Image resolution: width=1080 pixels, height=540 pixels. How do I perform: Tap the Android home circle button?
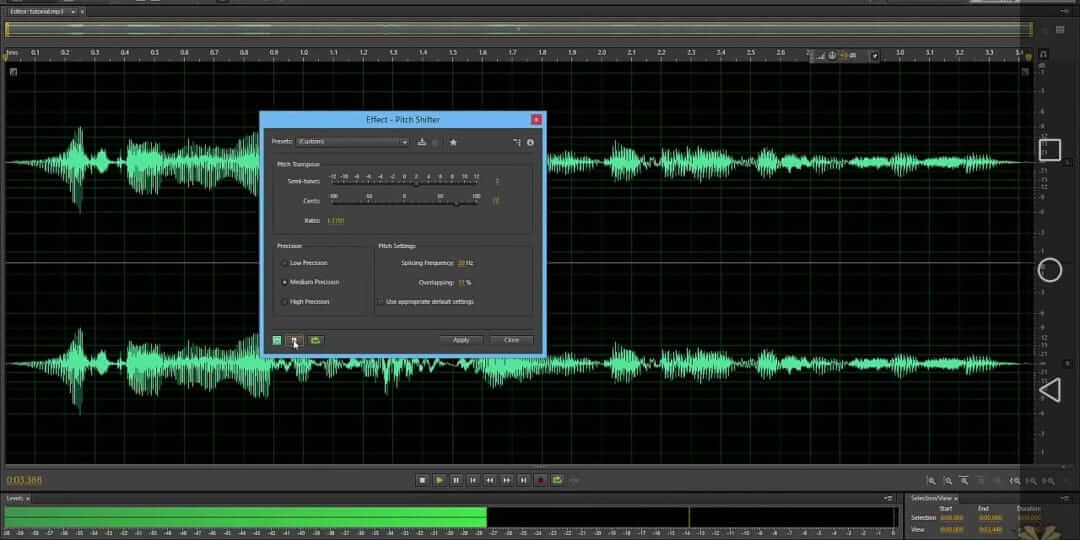click(1050, 270)
